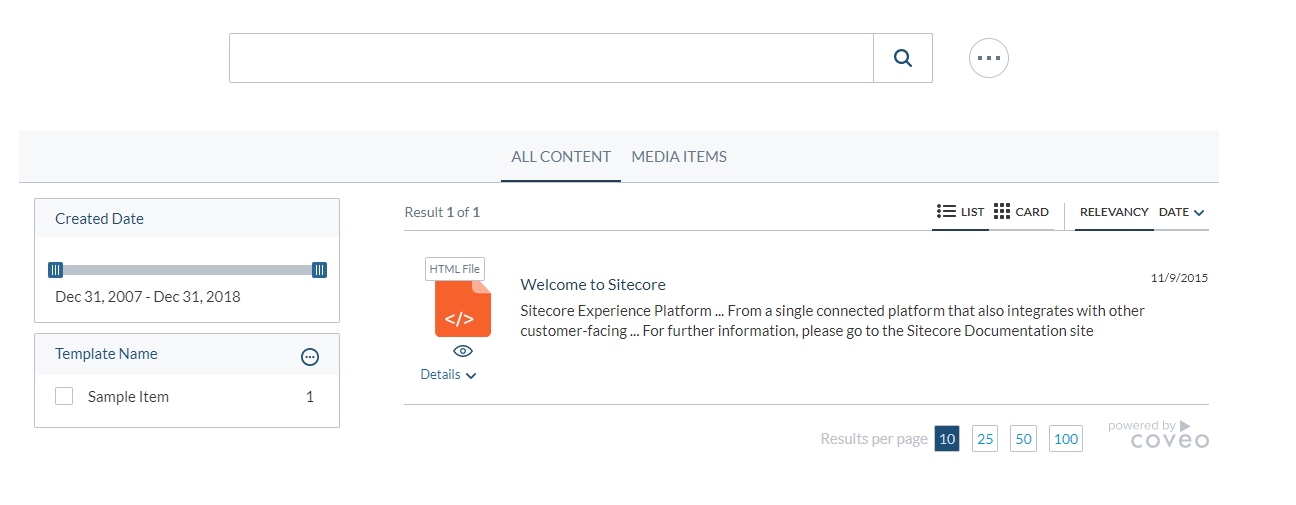
Task: Switch to Card layout view
Action: (x=1021, y=212)
